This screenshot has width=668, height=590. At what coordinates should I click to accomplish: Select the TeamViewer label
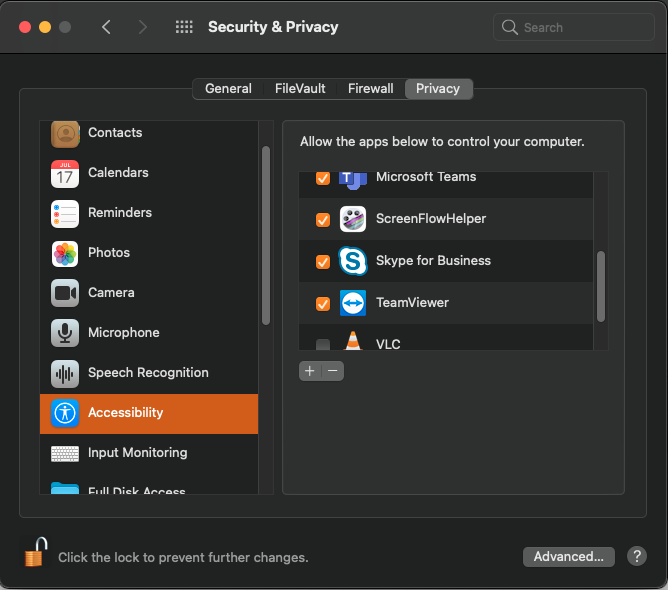[x=412, y=303]
